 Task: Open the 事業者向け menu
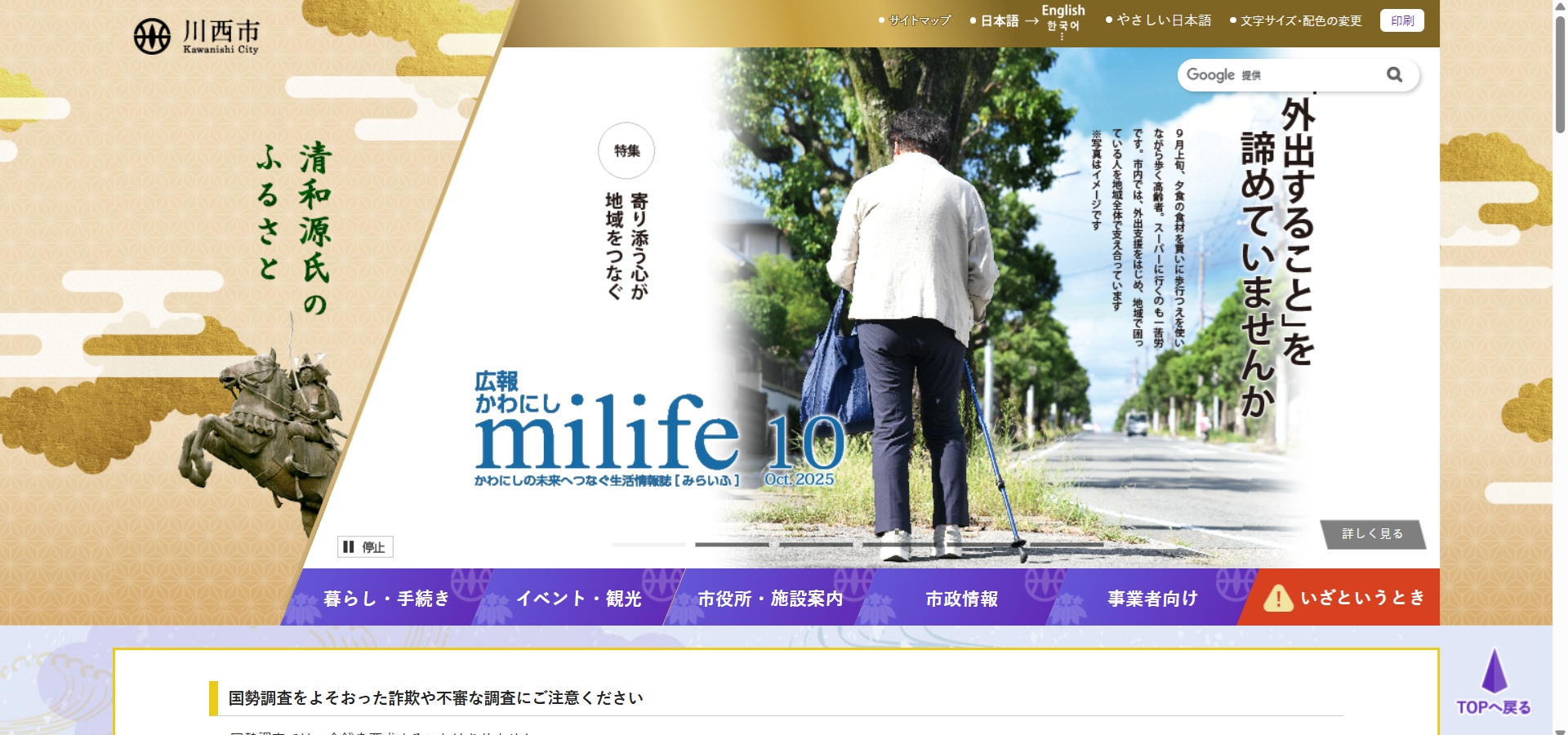pyautogui.click(x=1152, y=598)
